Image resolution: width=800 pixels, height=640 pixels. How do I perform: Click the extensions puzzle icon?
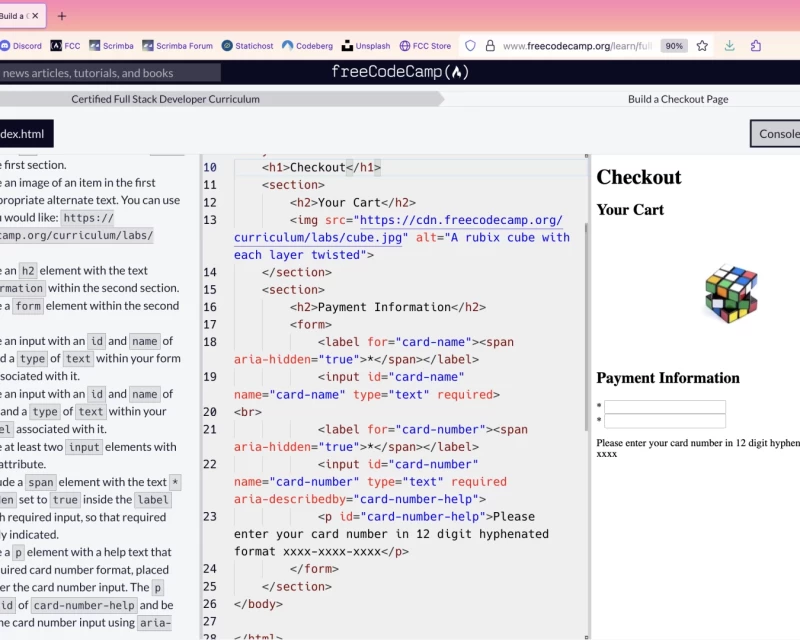tap(755, 45)
